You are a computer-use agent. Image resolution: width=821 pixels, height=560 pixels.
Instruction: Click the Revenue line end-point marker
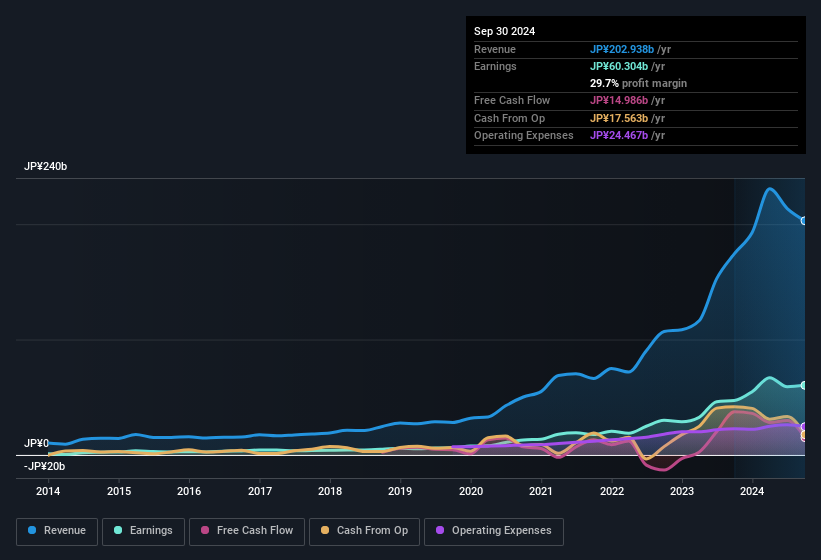[804, 221]
